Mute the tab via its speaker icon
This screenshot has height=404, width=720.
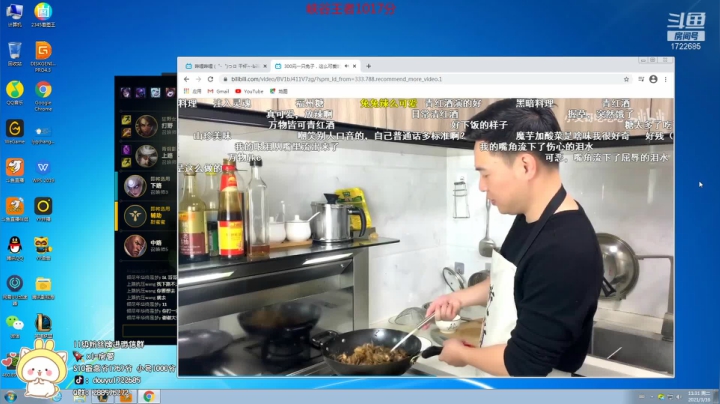pos(347,66)
